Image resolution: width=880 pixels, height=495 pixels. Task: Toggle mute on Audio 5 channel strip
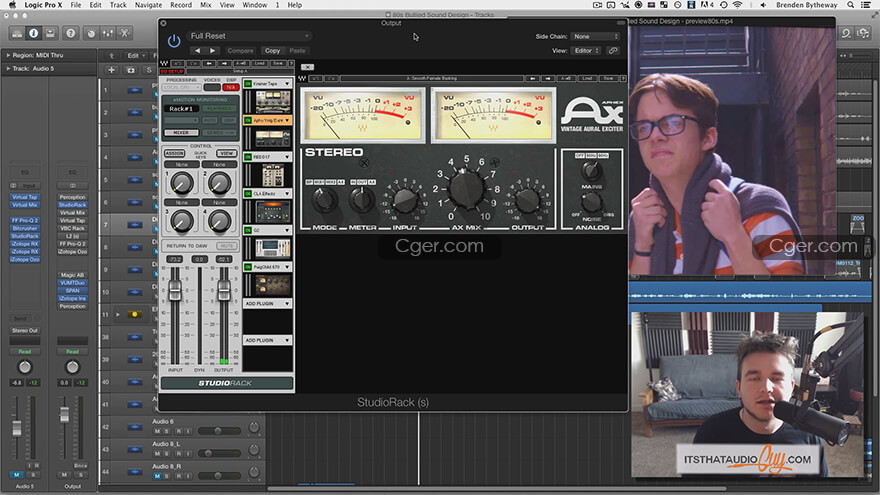point(17,475)
